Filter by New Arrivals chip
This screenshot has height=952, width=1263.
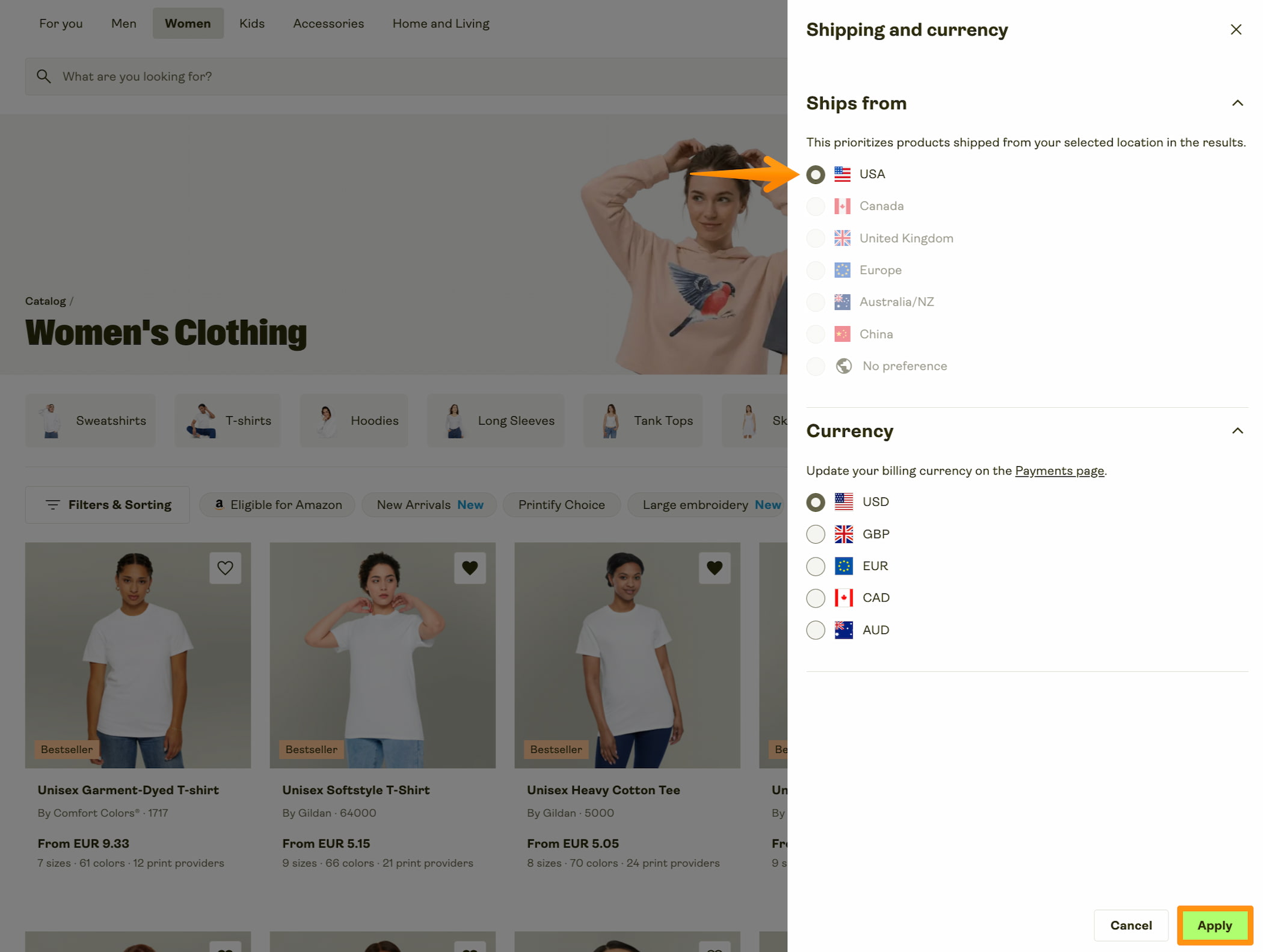[x=429, y=505]
